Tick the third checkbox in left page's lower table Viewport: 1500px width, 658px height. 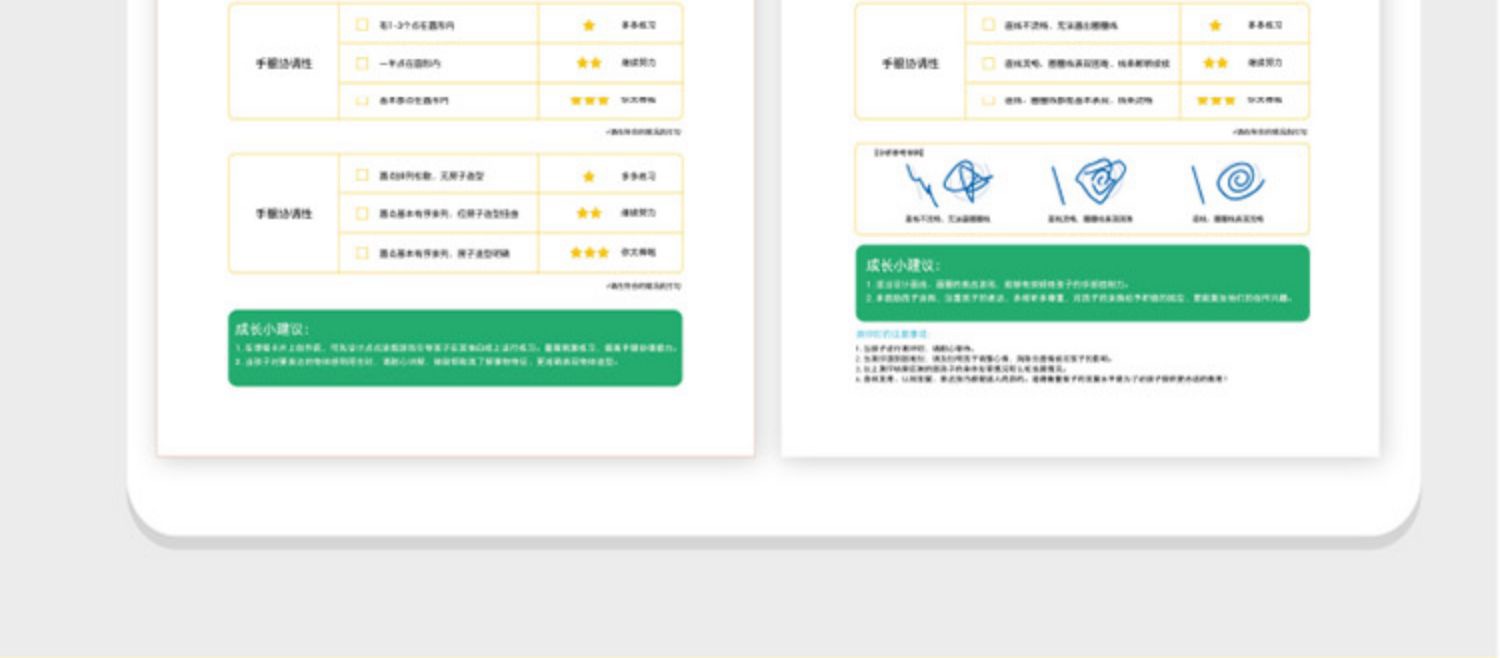pyautogui.click(x=362, y=253)
